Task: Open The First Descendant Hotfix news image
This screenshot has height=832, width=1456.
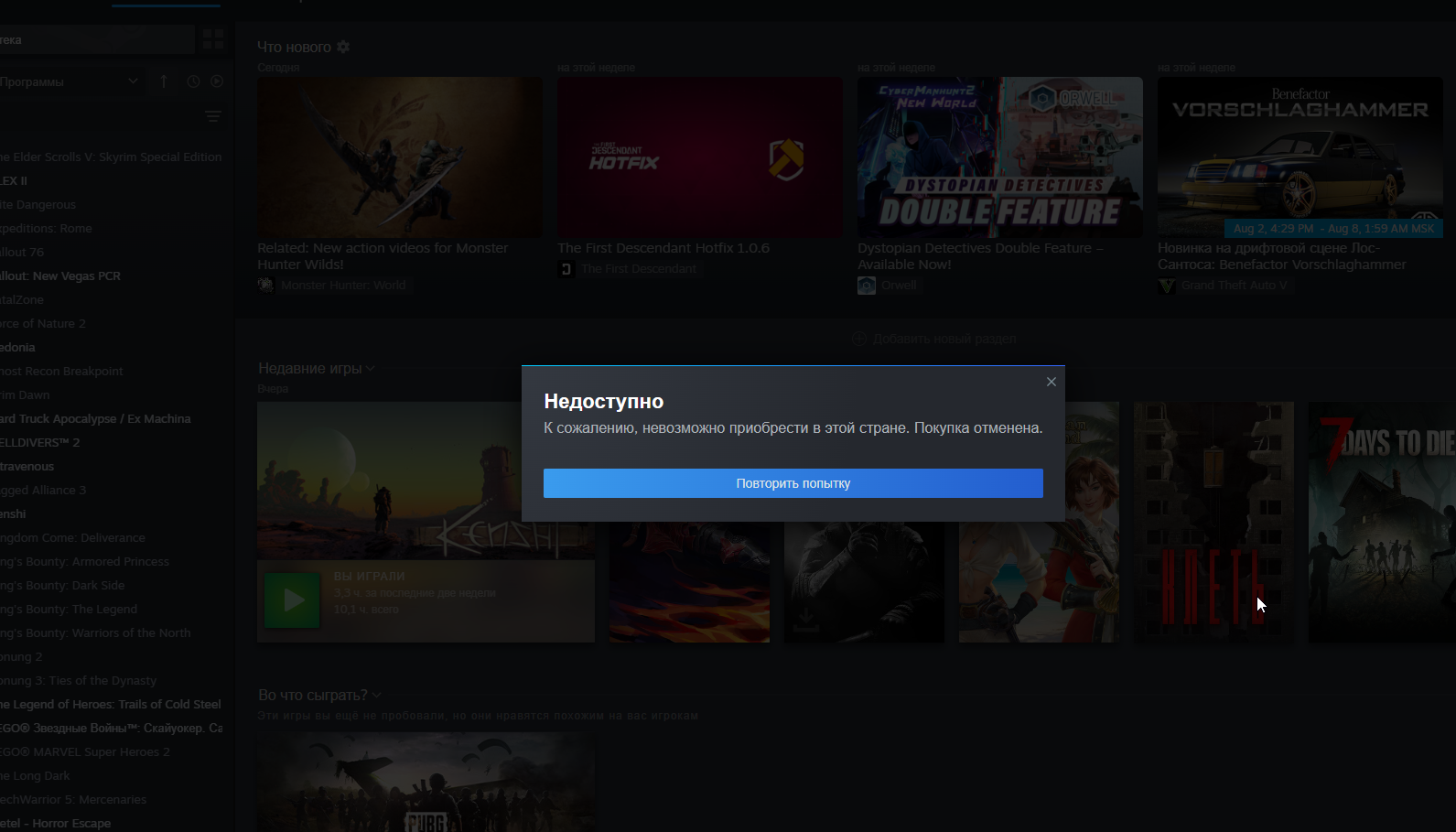Action: pos(700,157)
